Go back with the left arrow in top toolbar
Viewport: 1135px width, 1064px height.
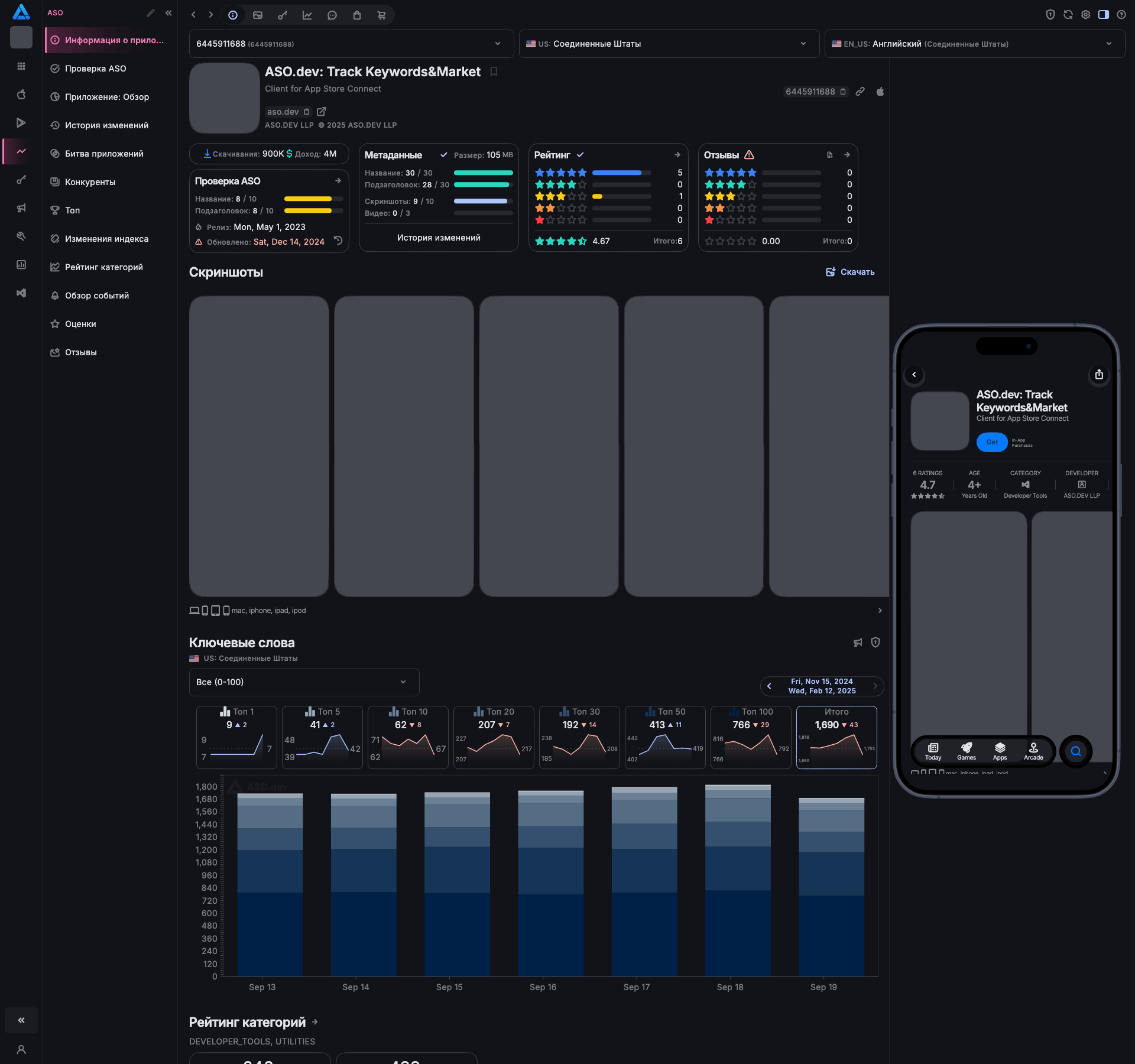(x=193, y=15)
